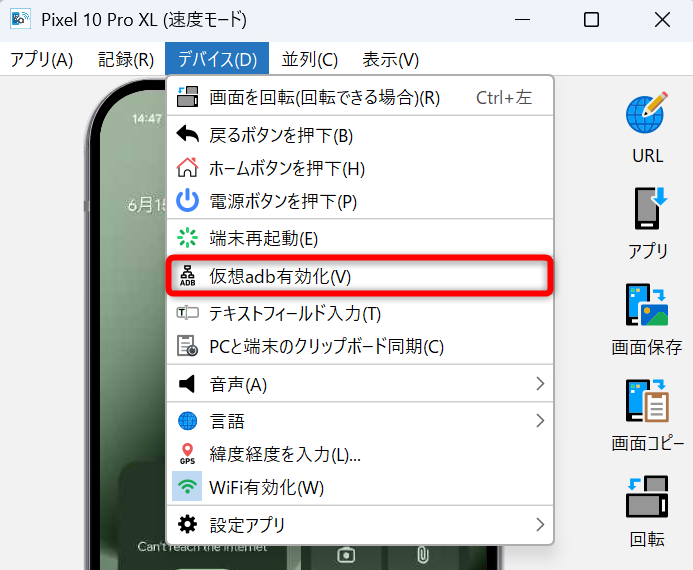Open the 表示(V) menu

point(391,59)
